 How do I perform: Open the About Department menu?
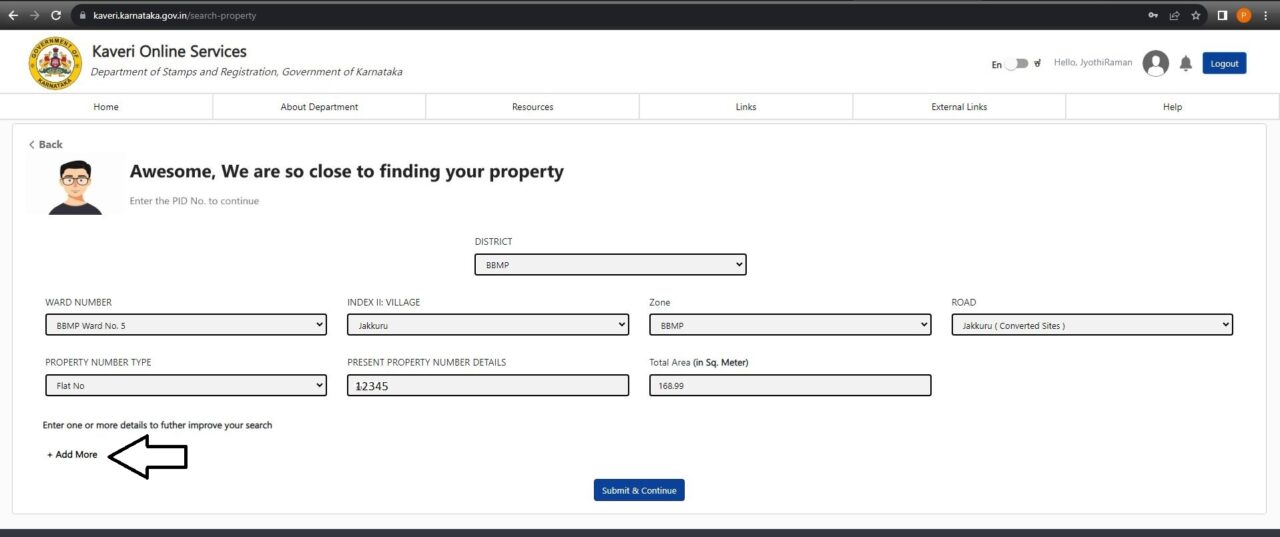coord(319,107)
